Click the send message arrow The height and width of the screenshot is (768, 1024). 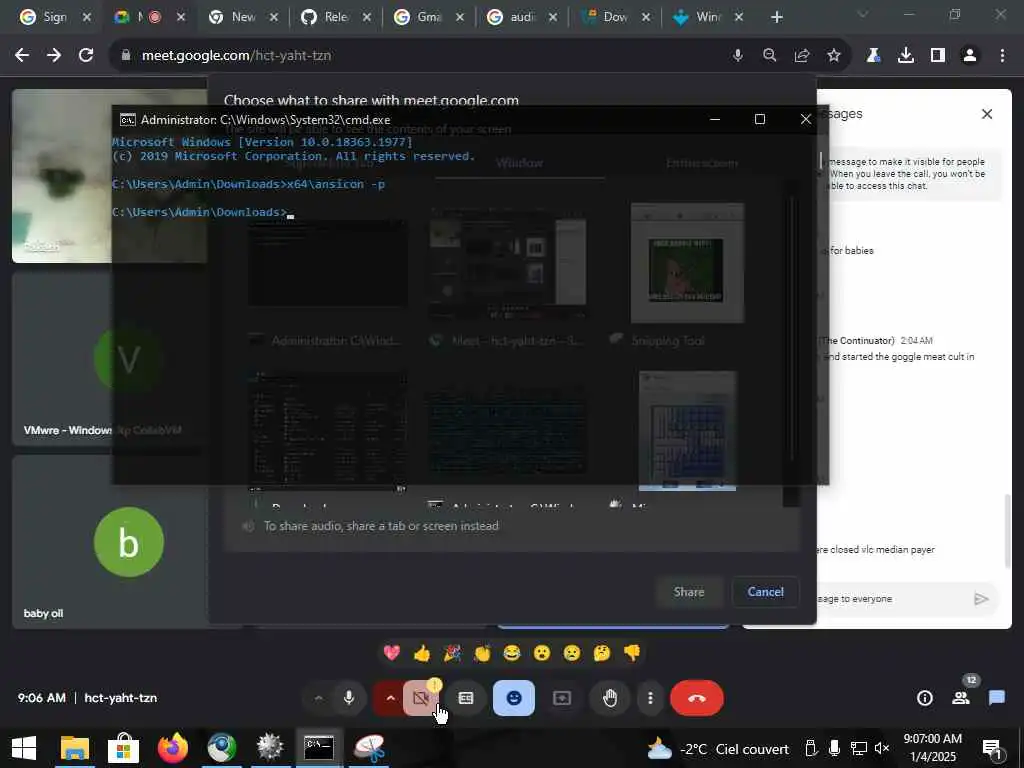[981, 599]
